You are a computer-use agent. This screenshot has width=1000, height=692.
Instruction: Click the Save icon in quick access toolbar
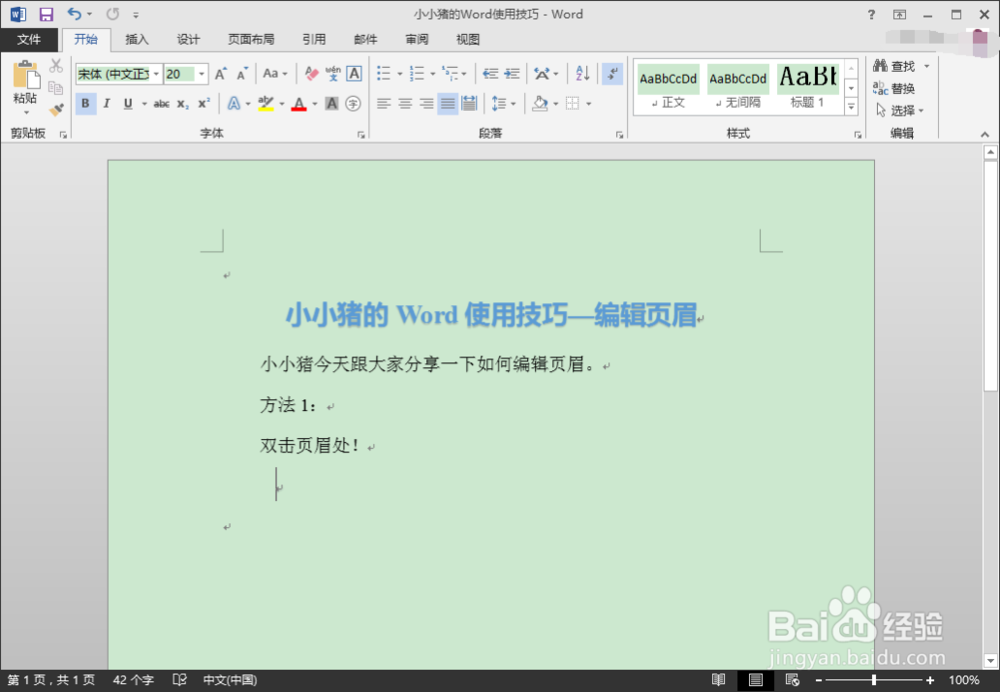(46, 14)
